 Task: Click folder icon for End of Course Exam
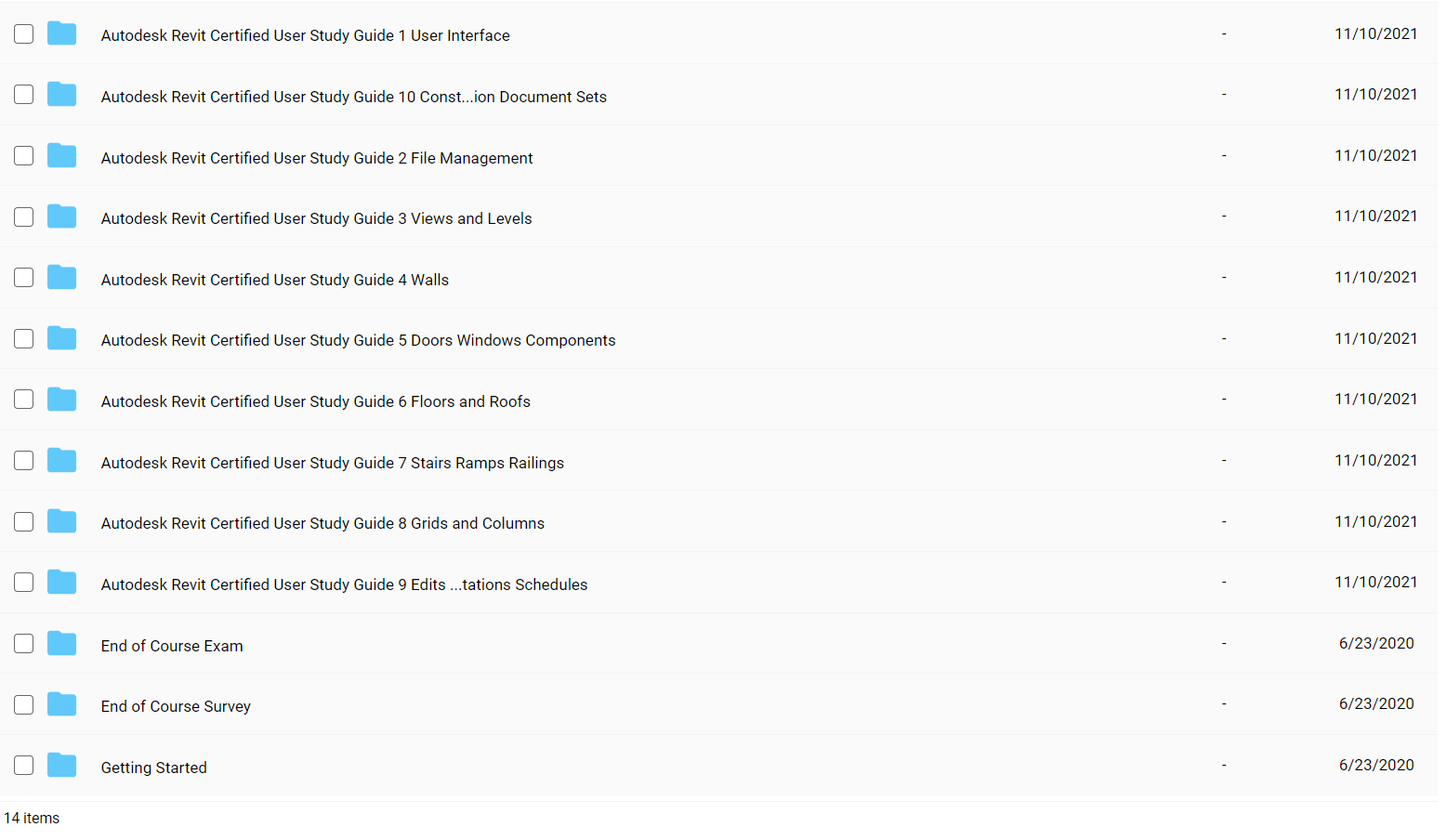61,643
